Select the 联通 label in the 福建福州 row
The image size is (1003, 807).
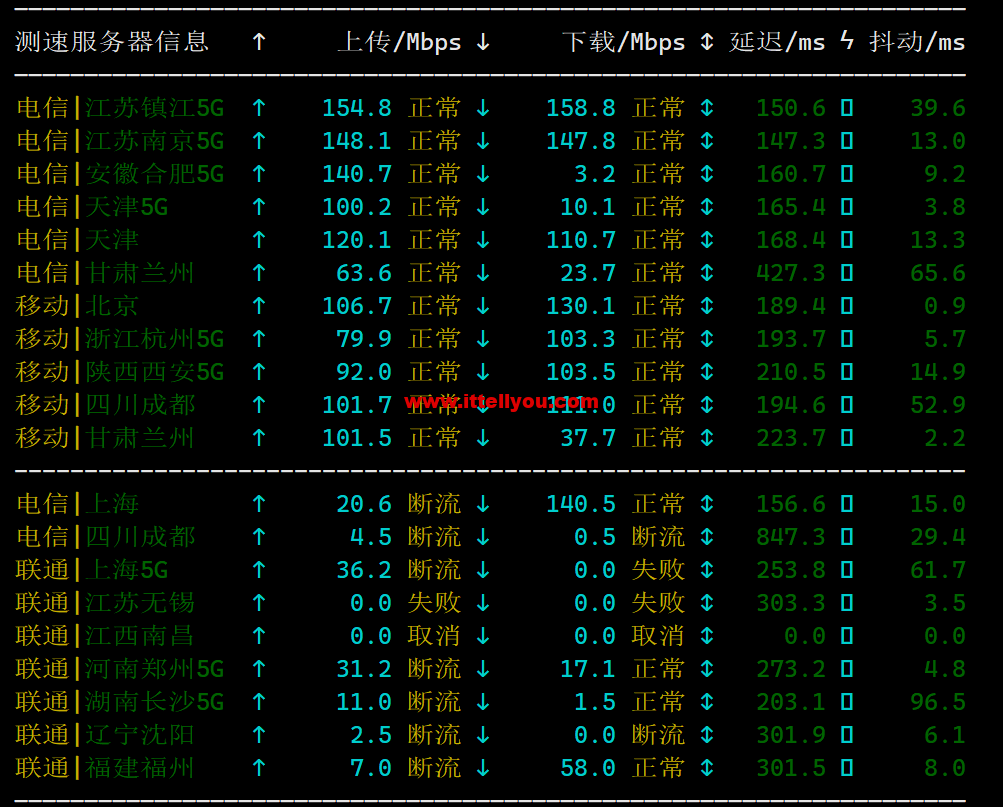point(42,768)
